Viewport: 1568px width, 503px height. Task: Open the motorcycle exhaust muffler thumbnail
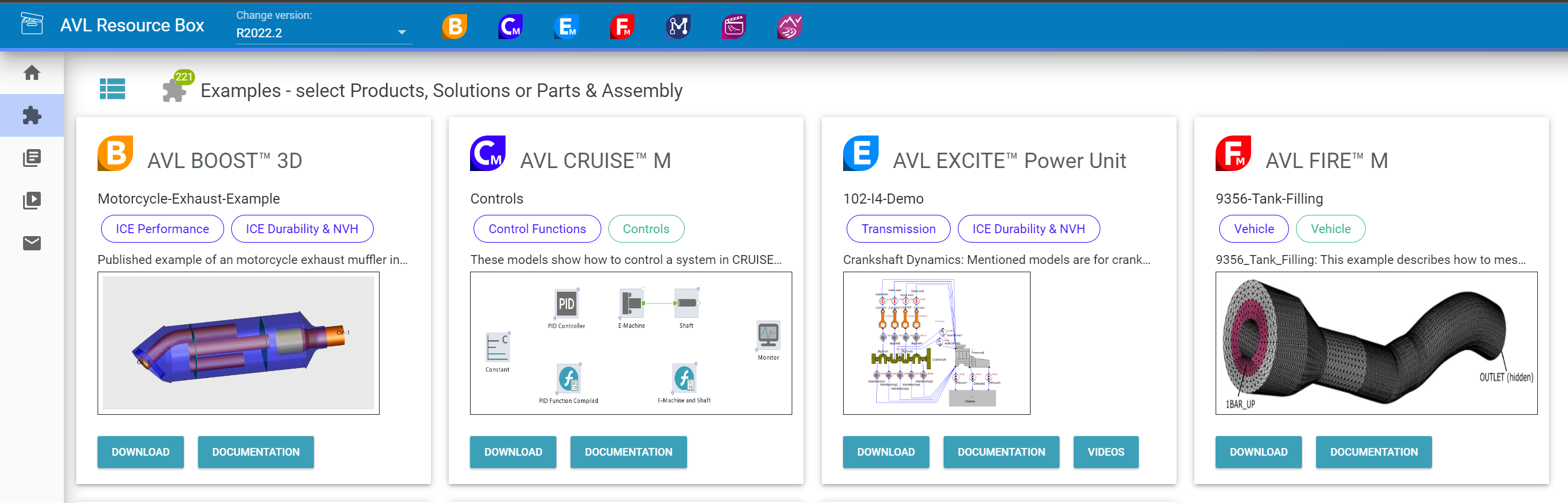[x=239, y=343]
